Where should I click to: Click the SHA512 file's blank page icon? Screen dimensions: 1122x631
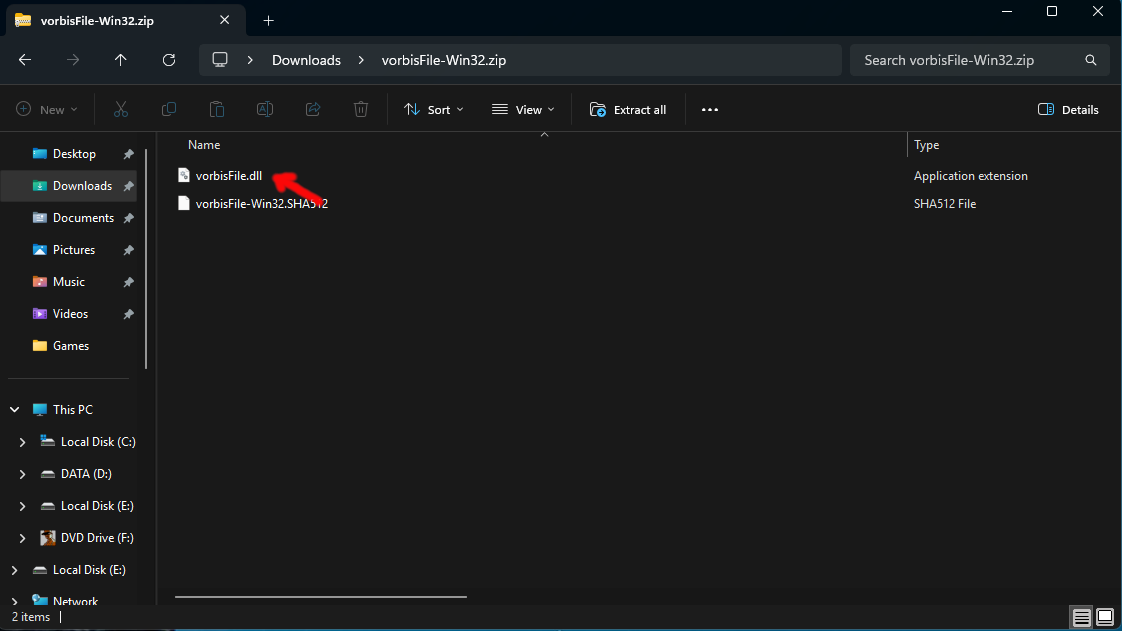click(x=184, y=203)
